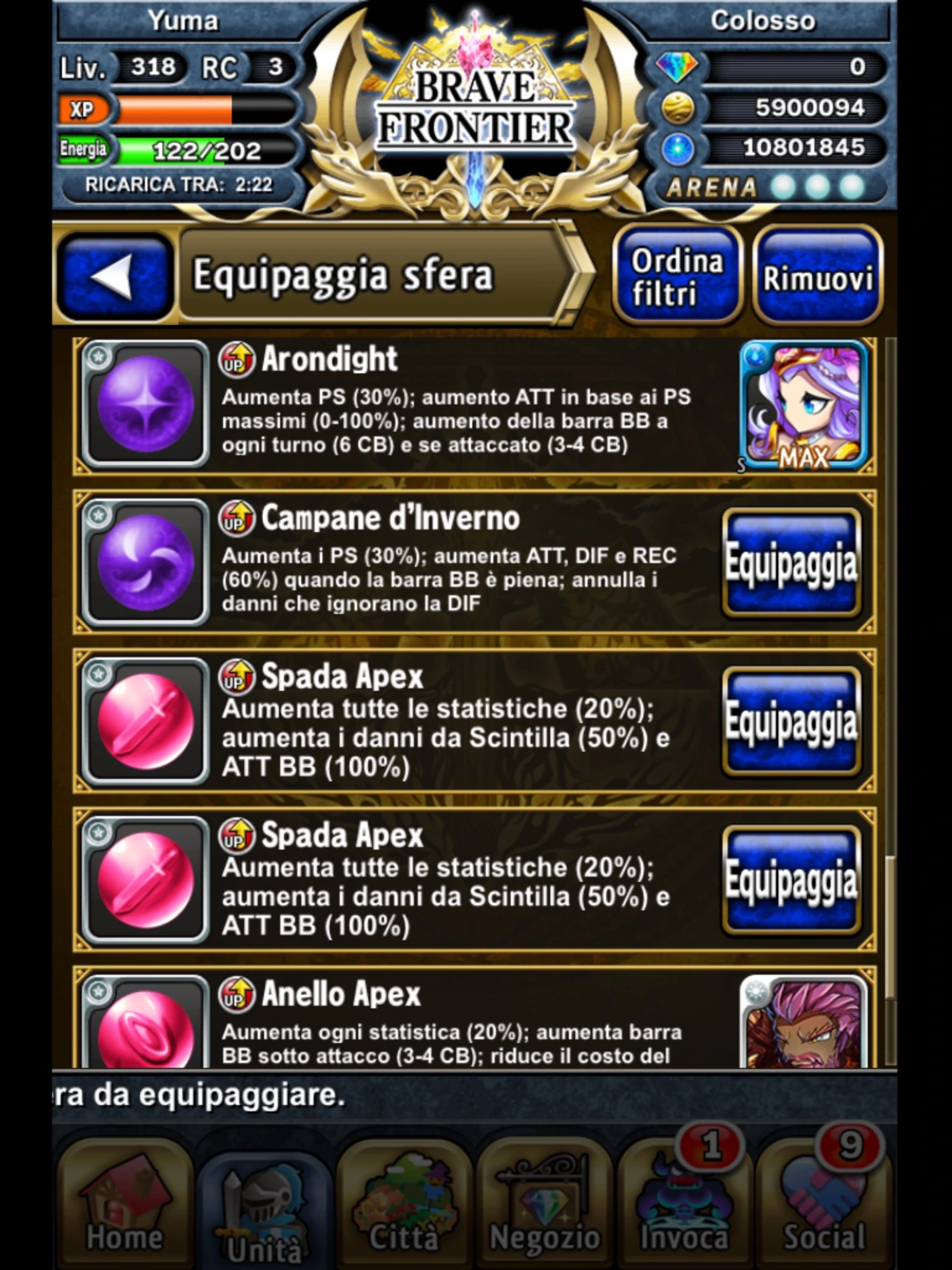Equip the second Spada Apex sphere

pyautogui.click(x=791, y=880)
